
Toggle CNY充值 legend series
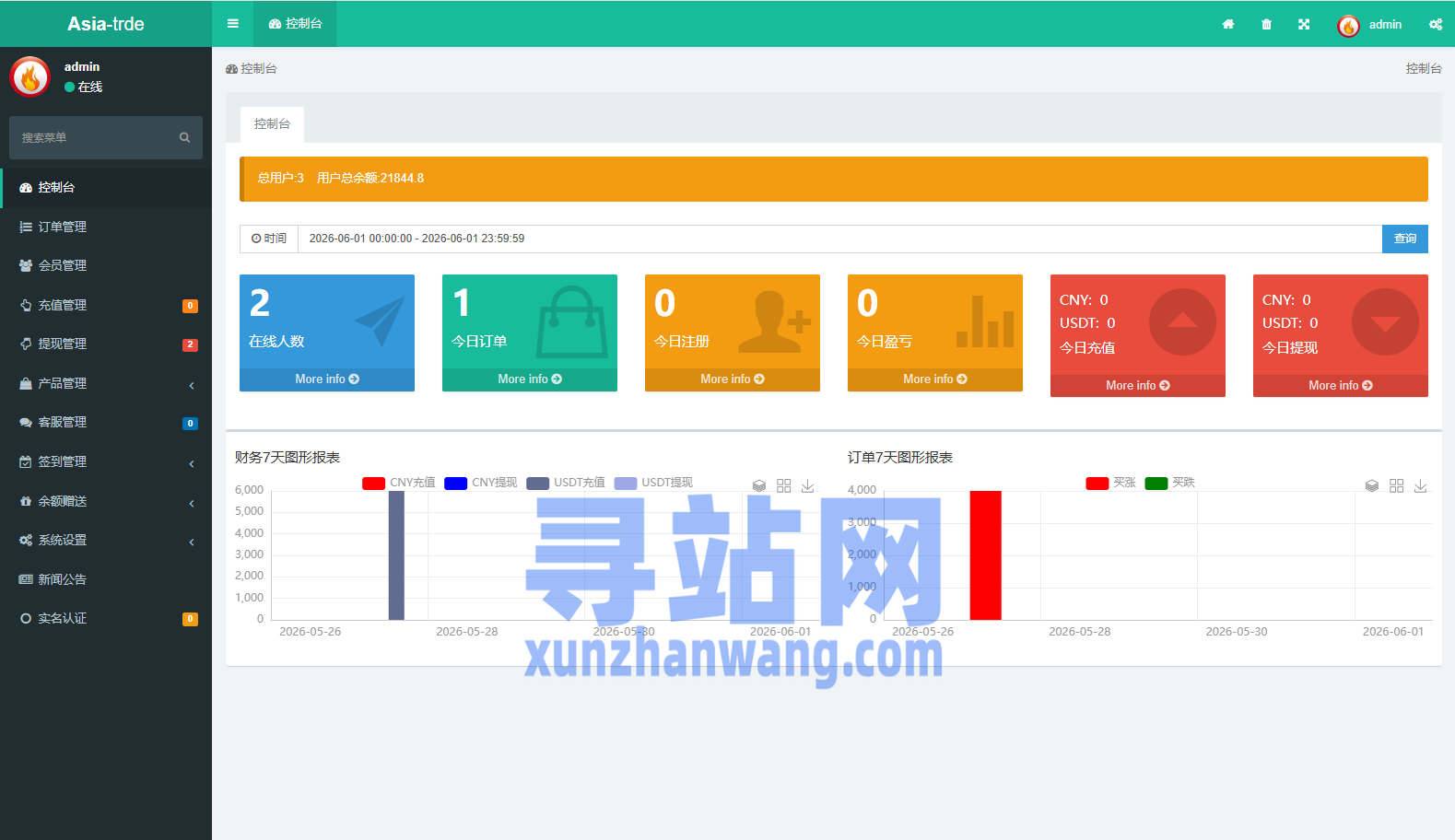[399, 483]
